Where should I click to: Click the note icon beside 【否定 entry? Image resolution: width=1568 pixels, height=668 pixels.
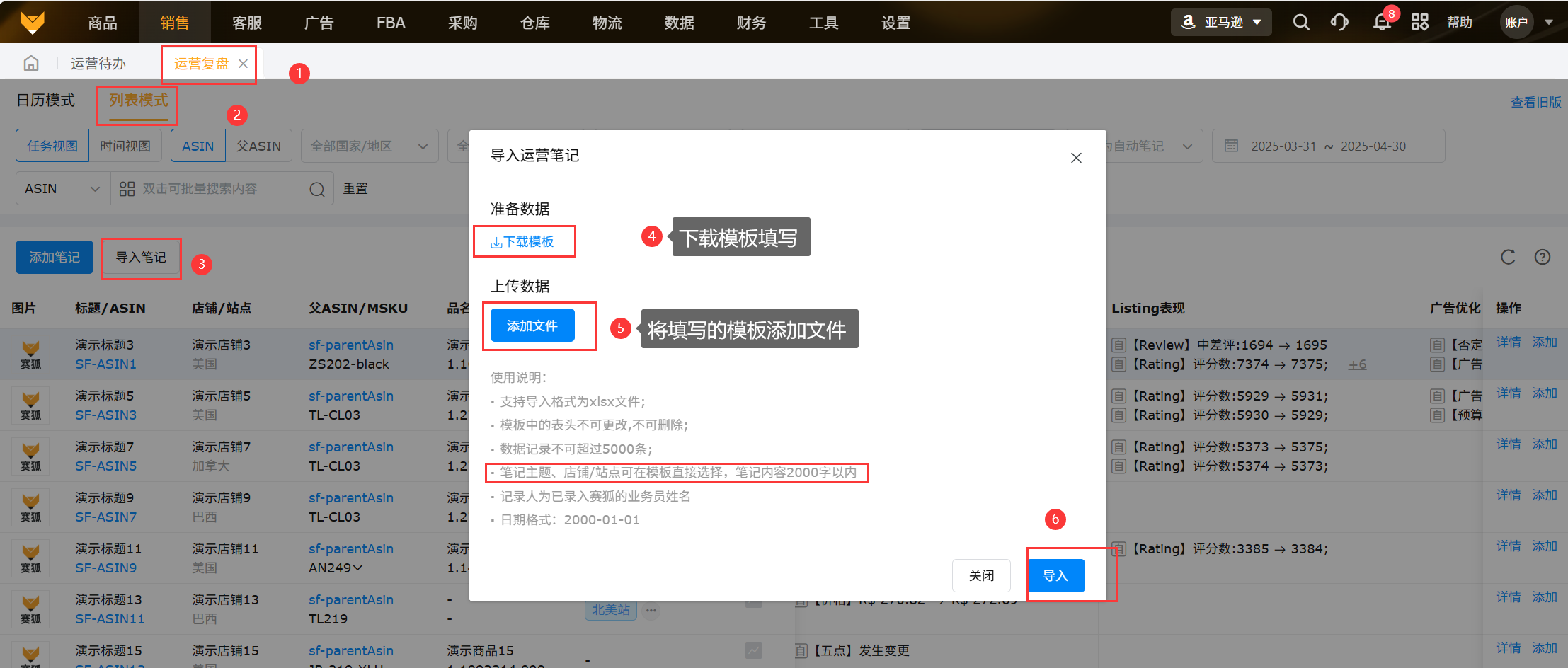point(1437,345)
